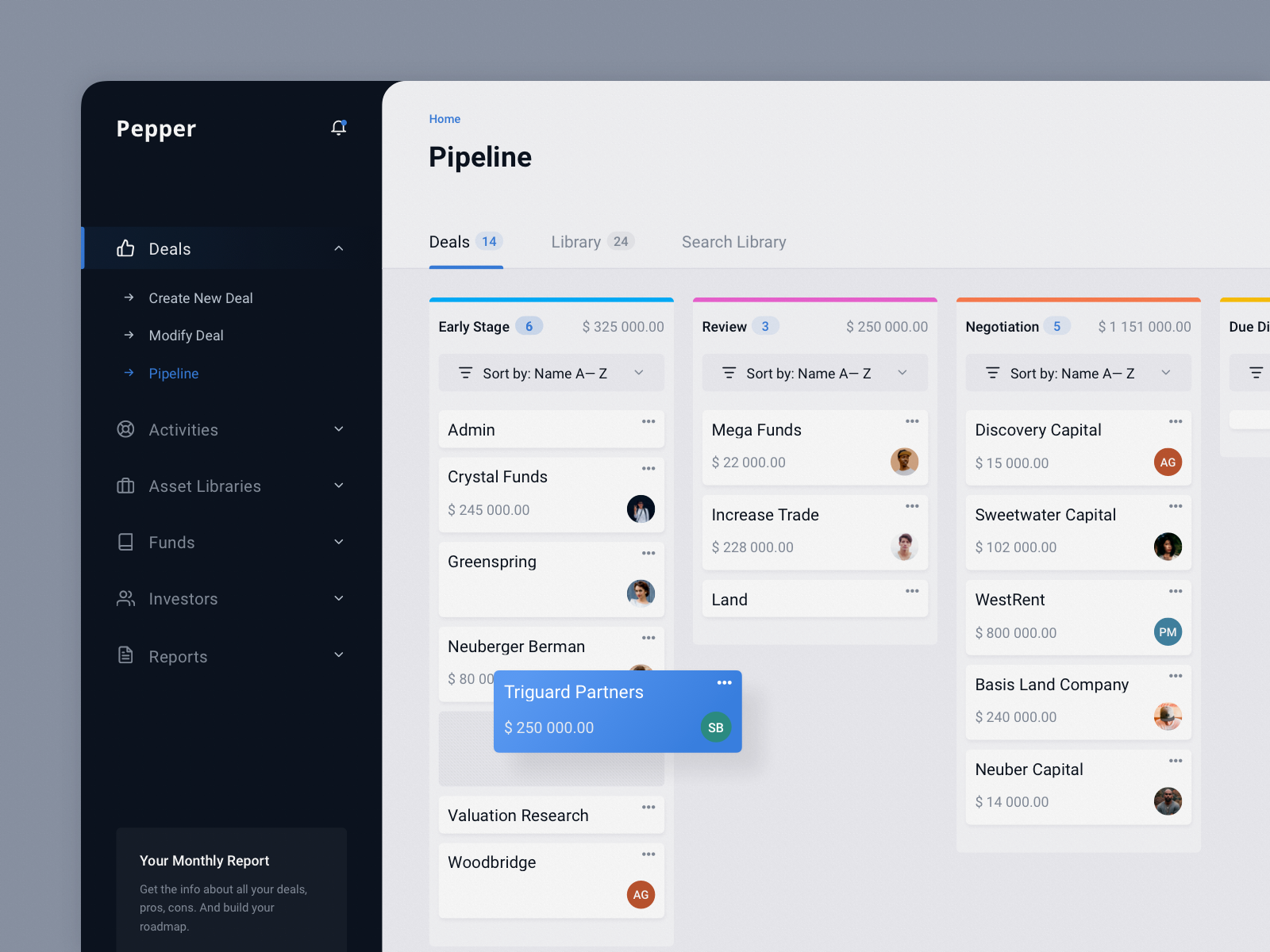The width and height of the screenshot is (1270, 952).
Task: Open more options on Discovery Capital card
Action: [1176, 421]
